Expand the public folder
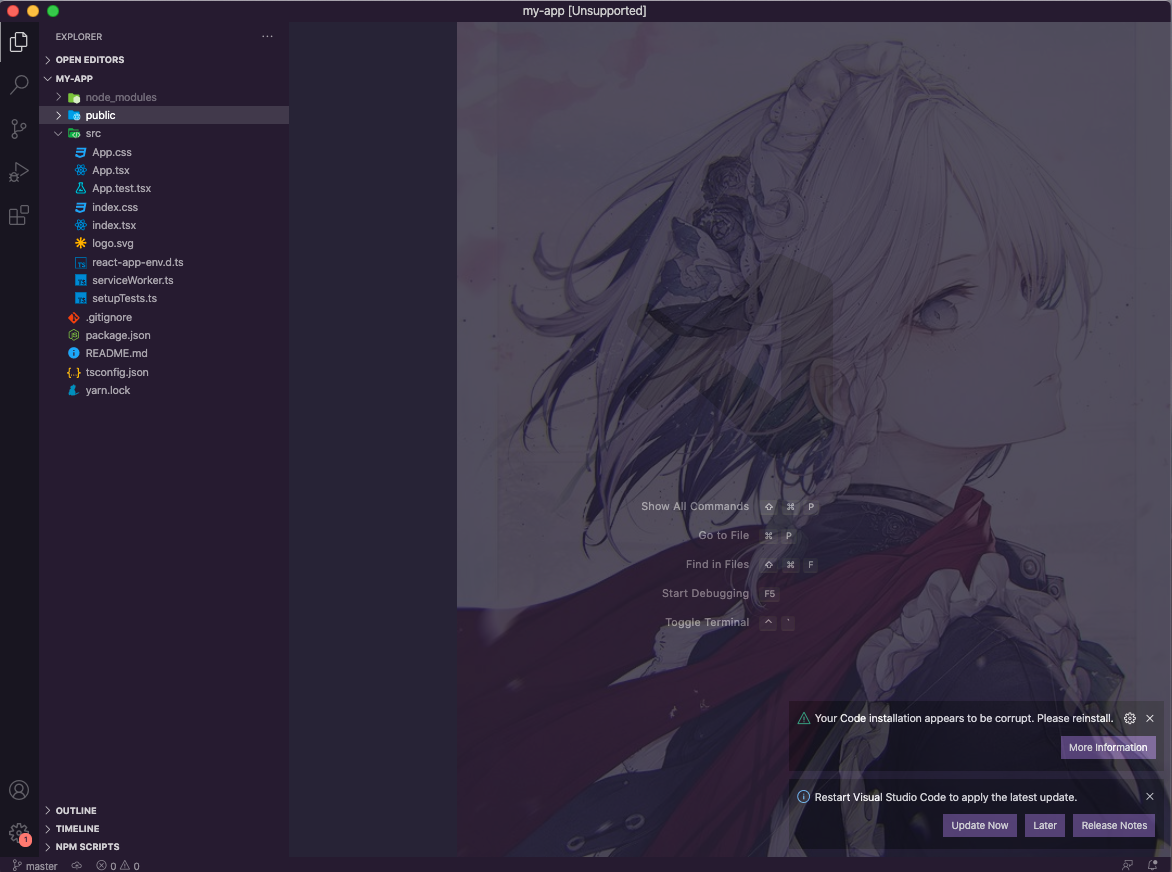The height and width of the screenshot is (872, 1172). pos(164,115)
